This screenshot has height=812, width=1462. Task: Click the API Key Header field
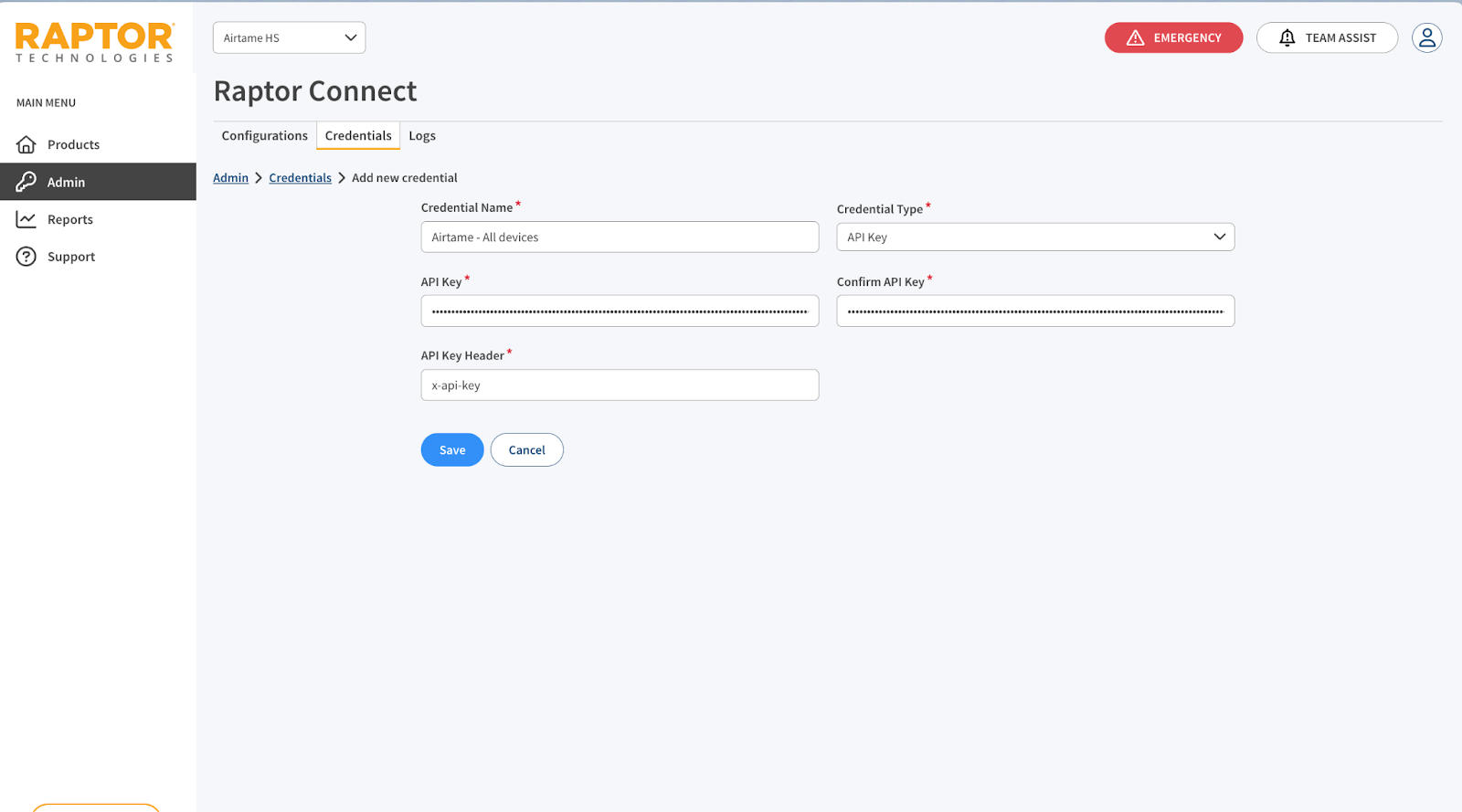620,385
